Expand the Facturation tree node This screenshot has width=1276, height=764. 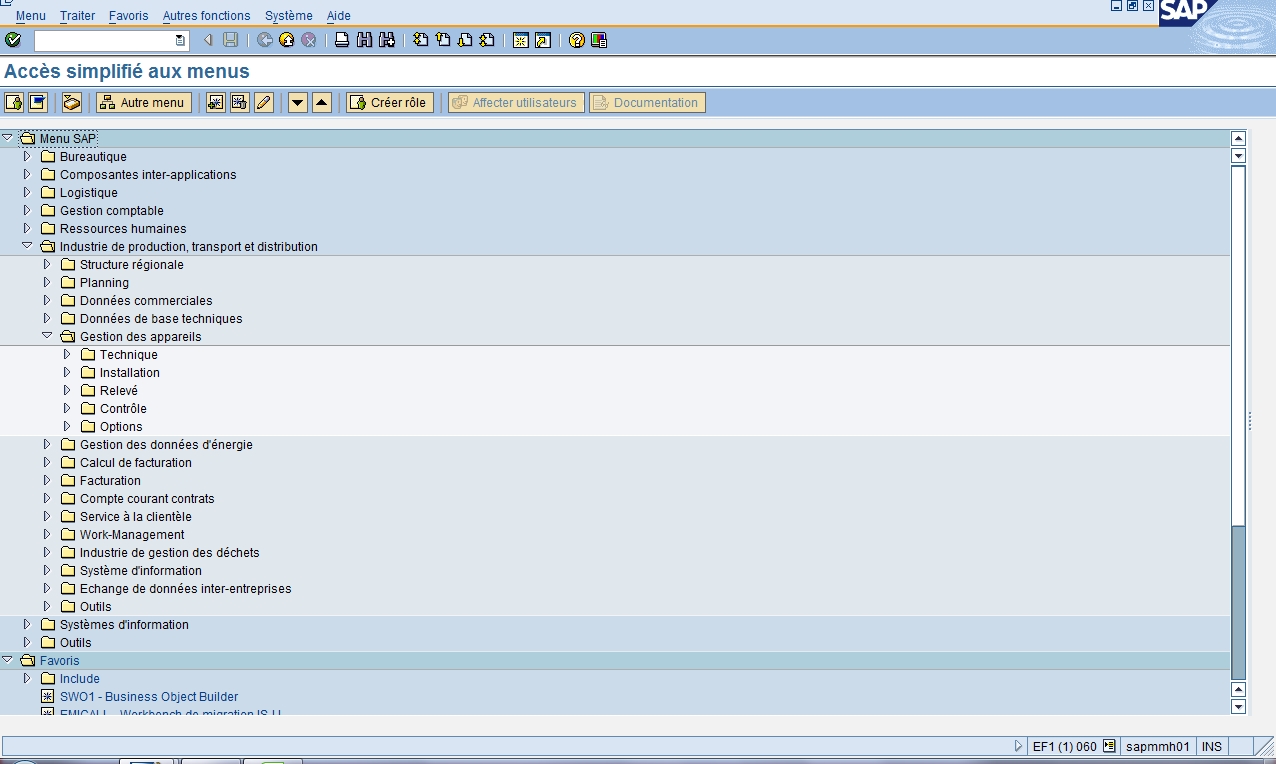point(47,480)
